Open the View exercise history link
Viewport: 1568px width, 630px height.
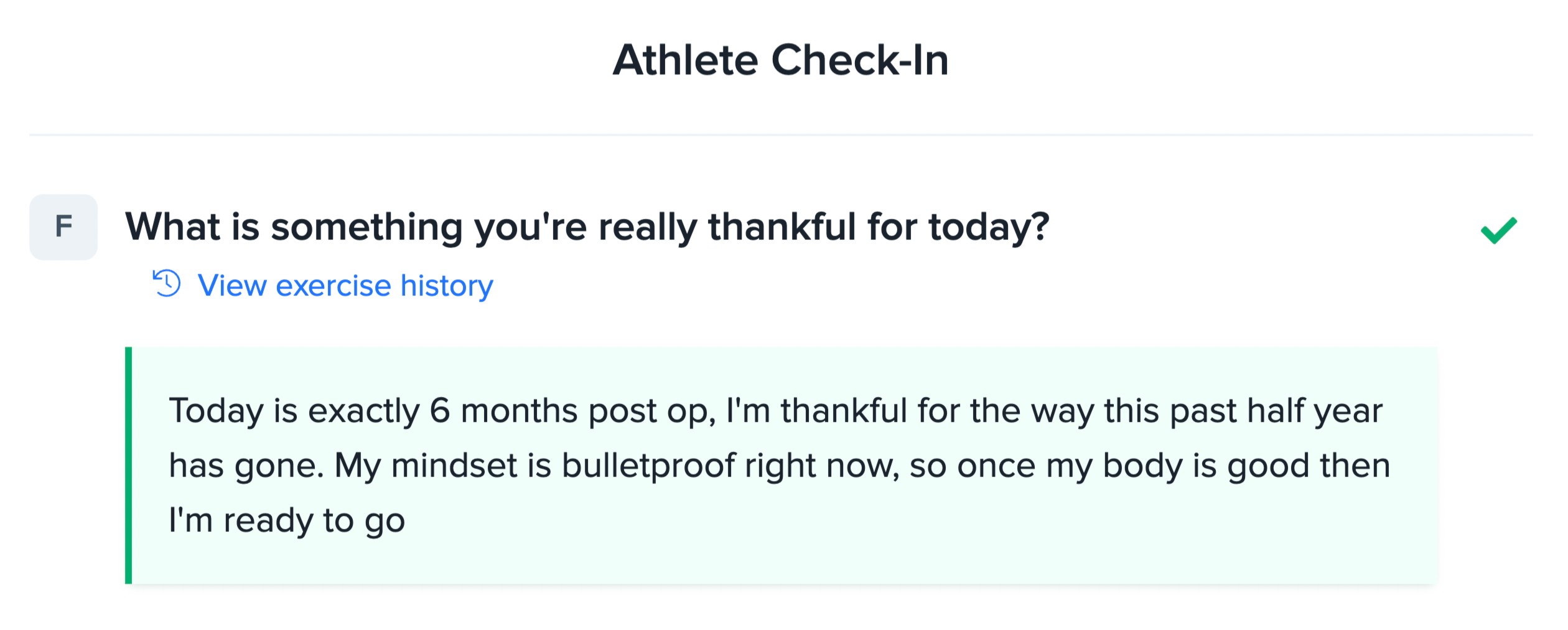tap(345, 286)
